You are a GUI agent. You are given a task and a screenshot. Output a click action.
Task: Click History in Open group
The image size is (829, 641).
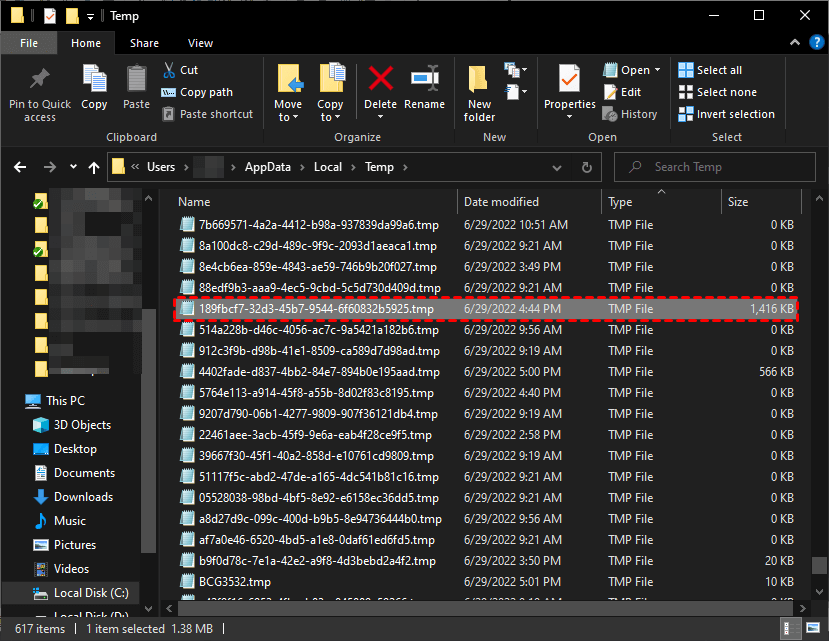pyautogui.click(x=630, y=114)
